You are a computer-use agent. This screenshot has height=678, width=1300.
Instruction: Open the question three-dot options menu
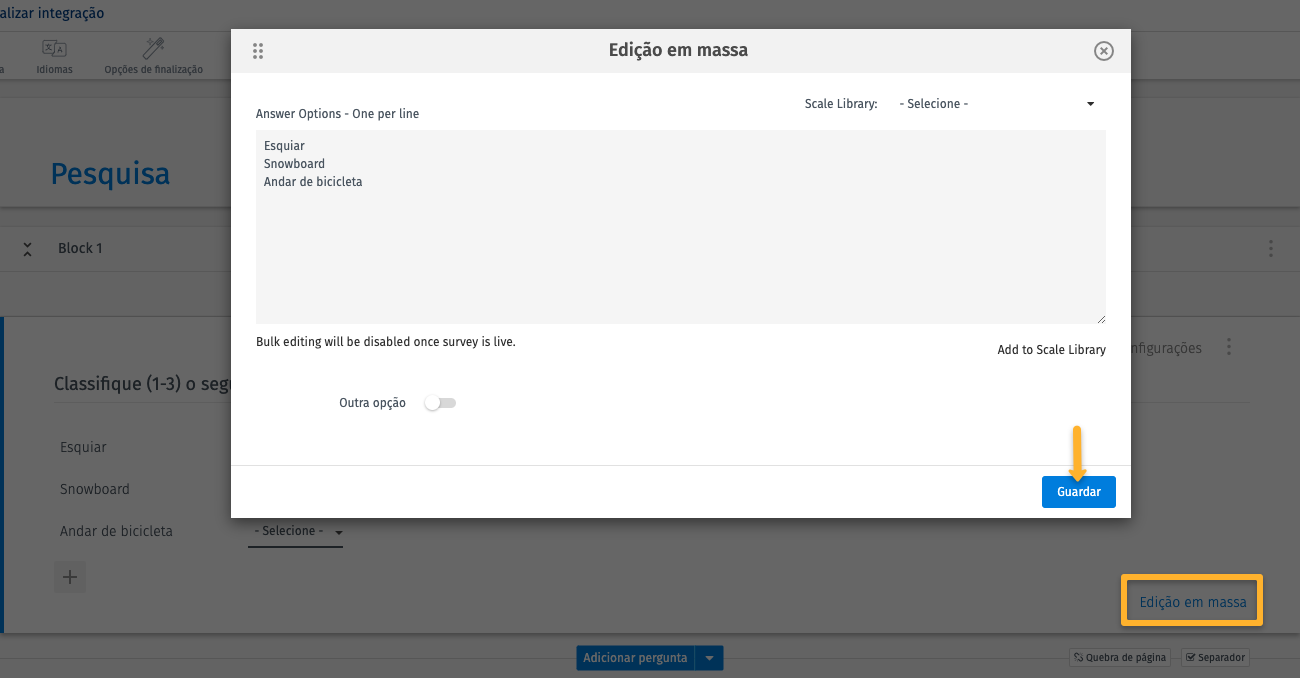click(x=1229, y=348)
